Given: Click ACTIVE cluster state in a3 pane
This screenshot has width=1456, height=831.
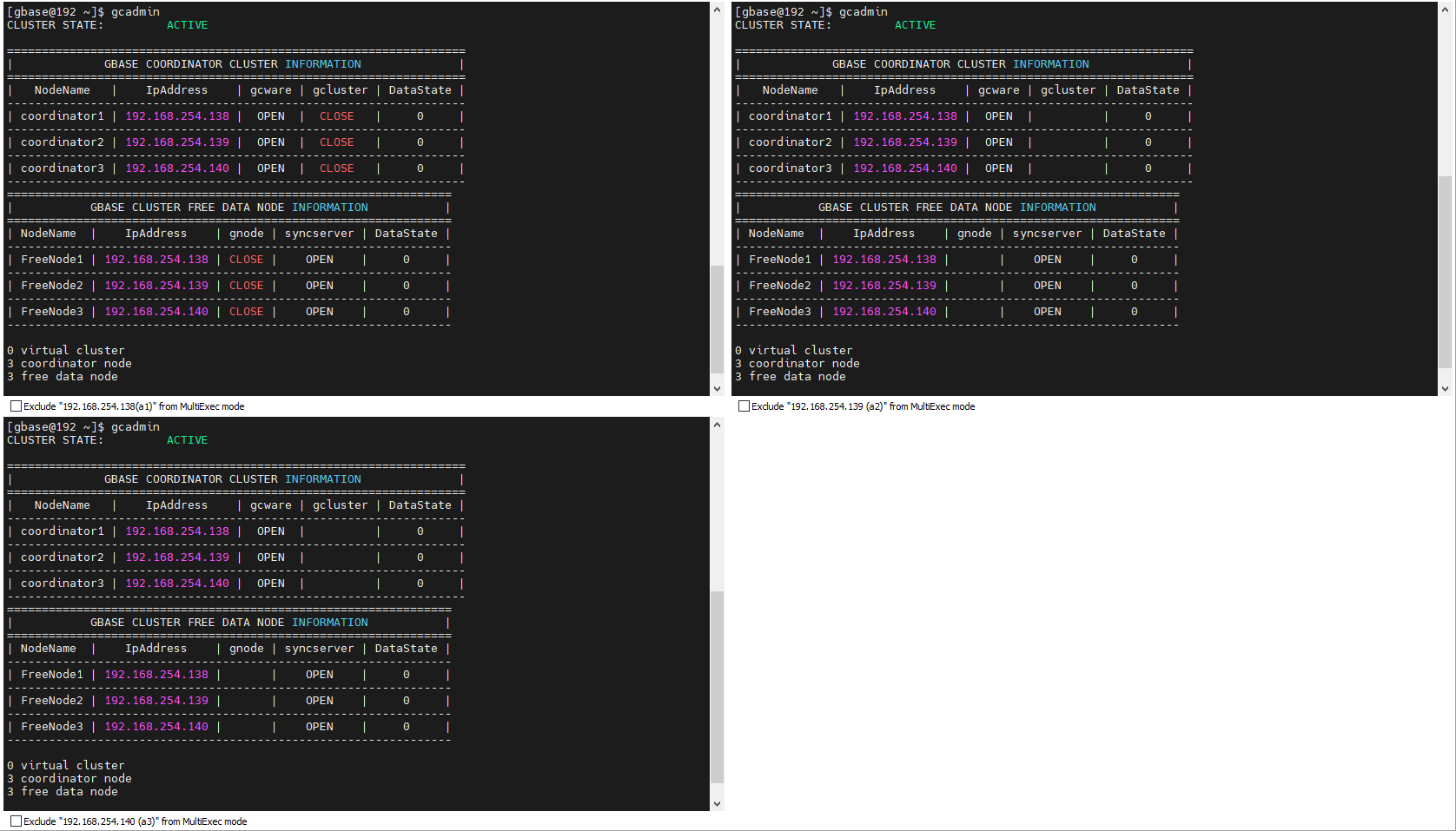Looking at the screenshot, I should (188, 440).
